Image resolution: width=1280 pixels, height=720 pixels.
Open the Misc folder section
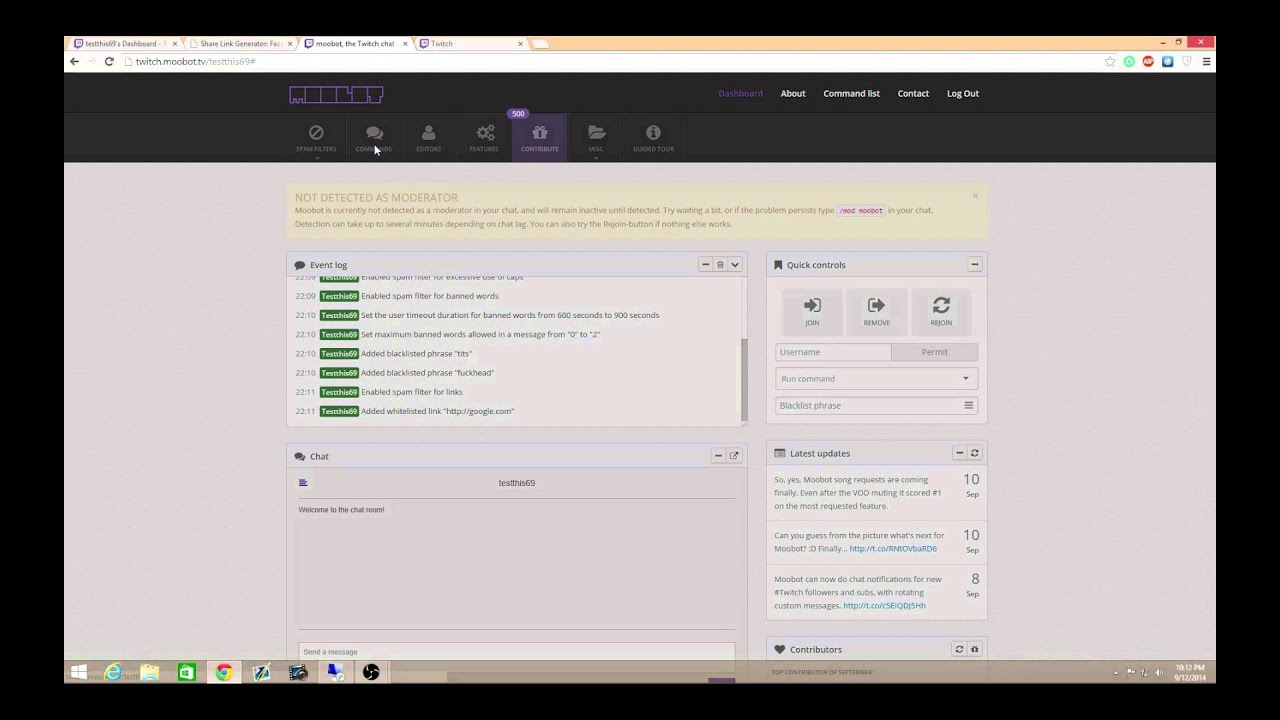coord(596,138)
